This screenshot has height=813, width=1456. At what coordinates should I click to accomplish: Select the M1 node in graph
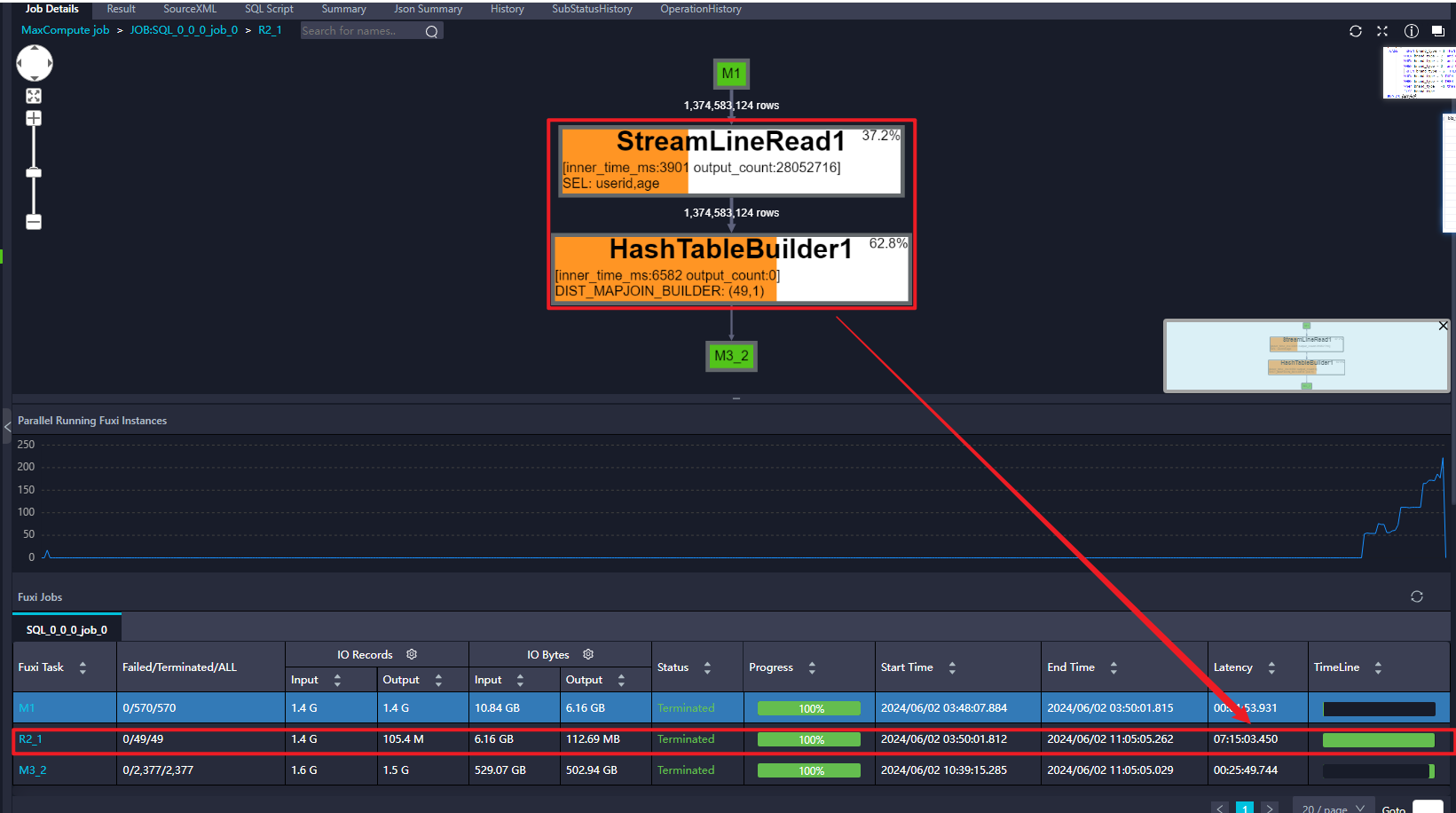click(731, 74)
